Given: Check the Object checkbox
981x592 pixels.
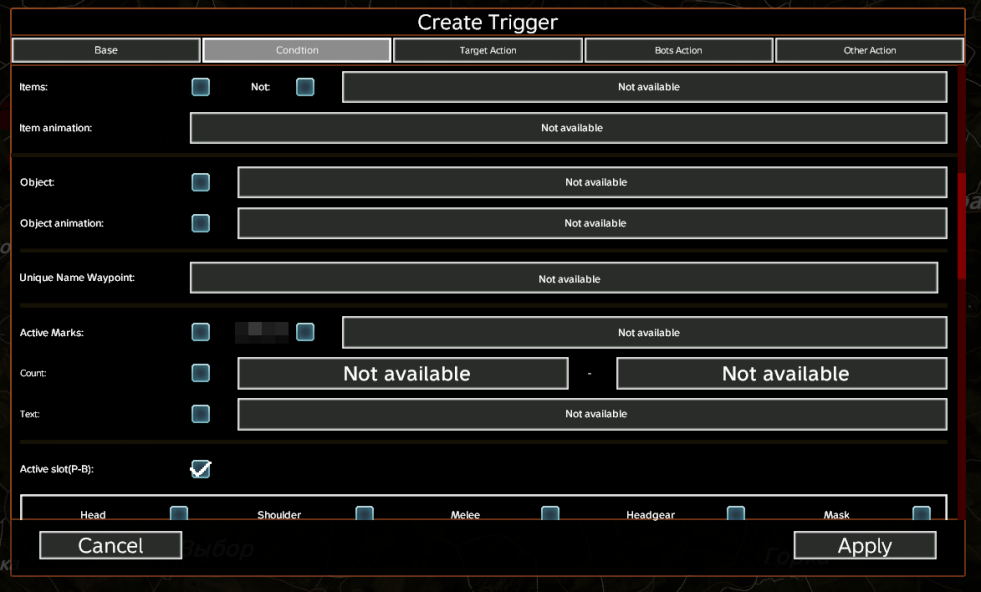Looking at the screenshot, I should tap(201, 182).
